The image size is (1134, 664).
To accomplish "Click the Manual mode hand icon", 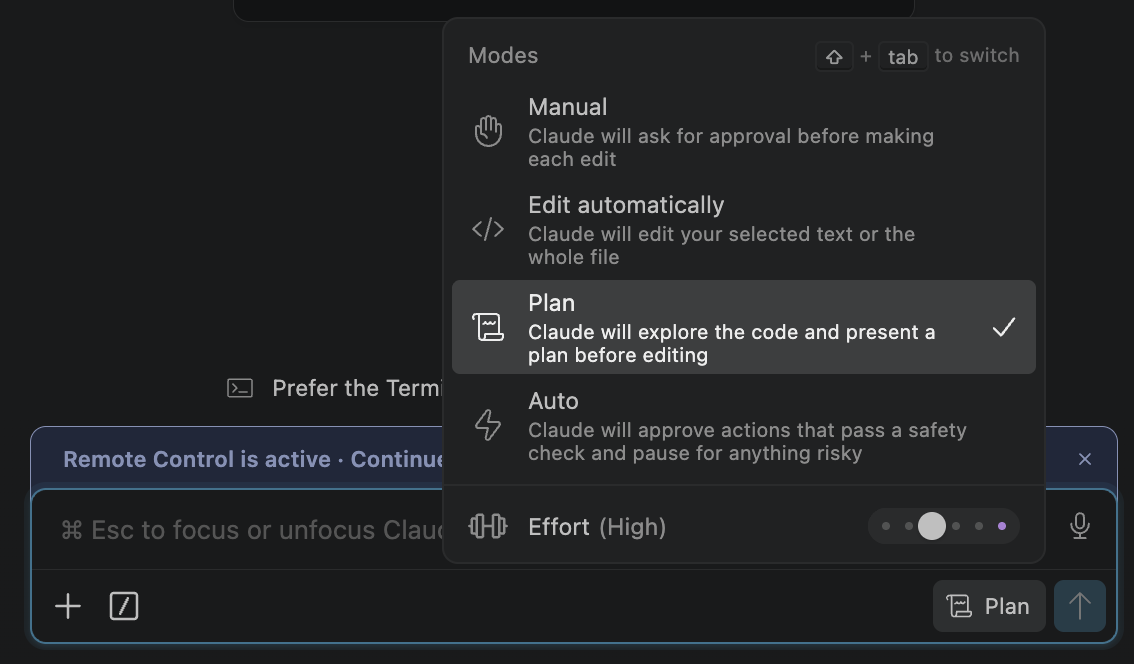I will pos(488,132).
